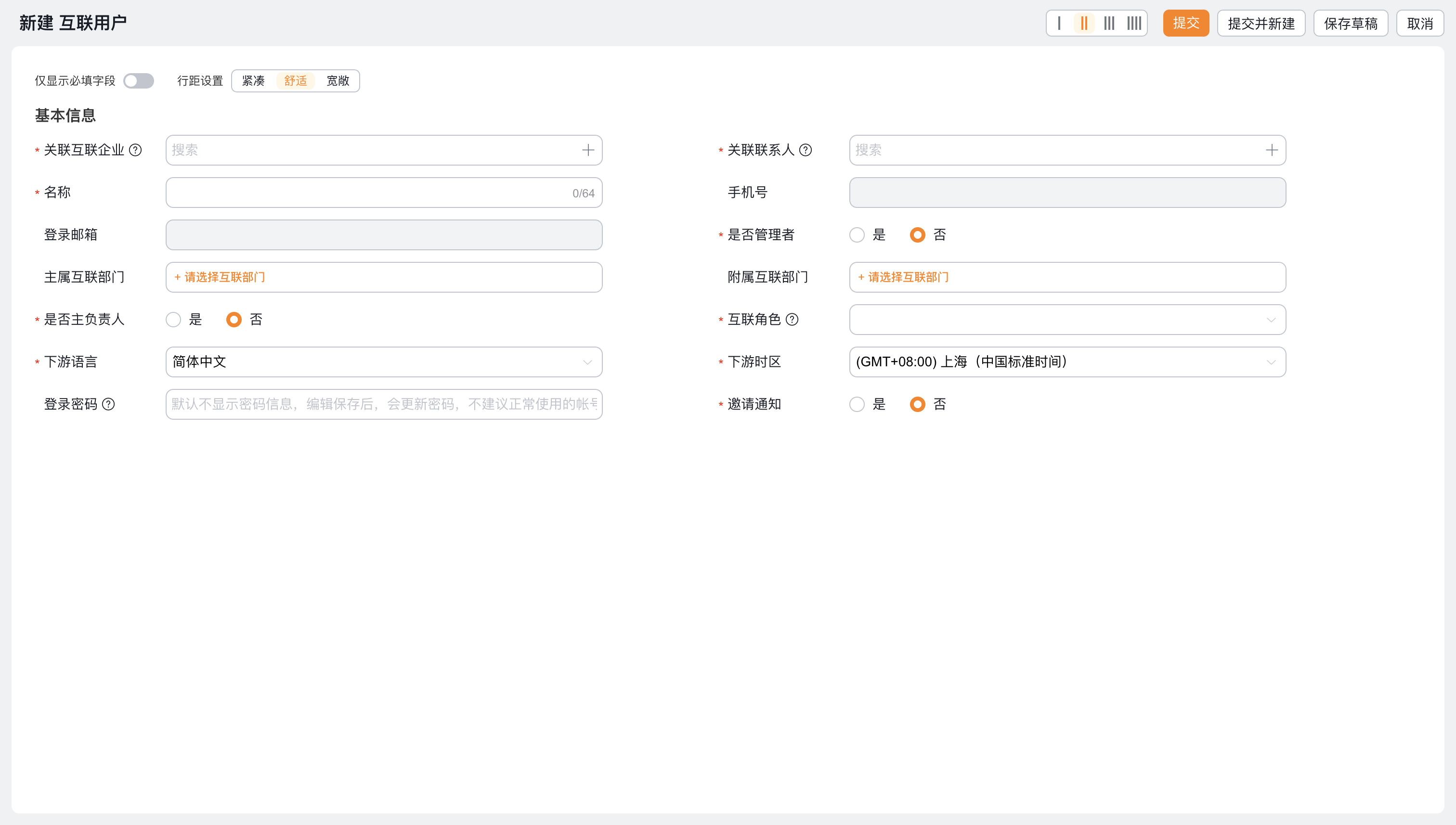Select 是 for 是否管理者
Viewport: 1456px width, 825px height.
tap(857, 235)
